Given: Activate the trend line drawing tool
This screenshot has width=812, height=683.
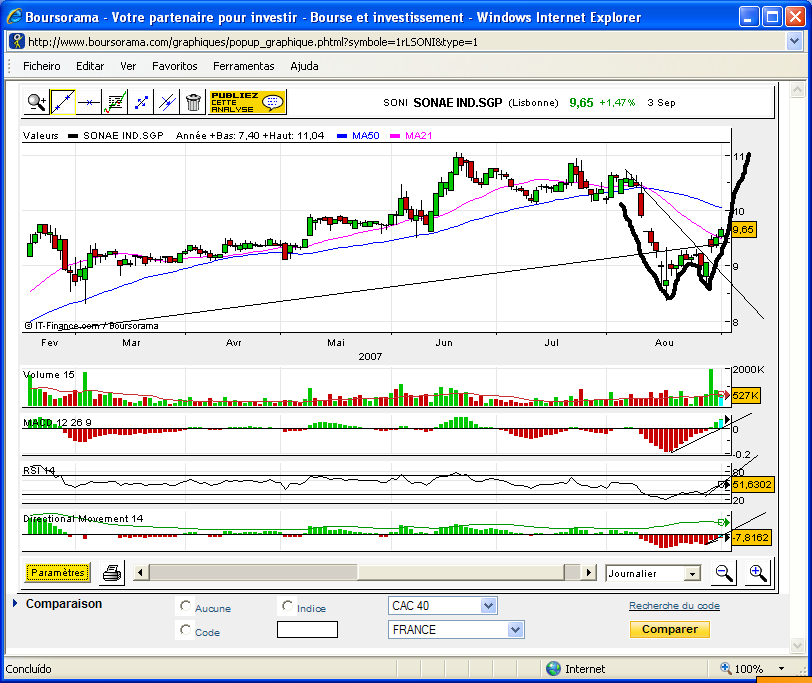Looking at the screenshot, I should click(x=63, y=101).
